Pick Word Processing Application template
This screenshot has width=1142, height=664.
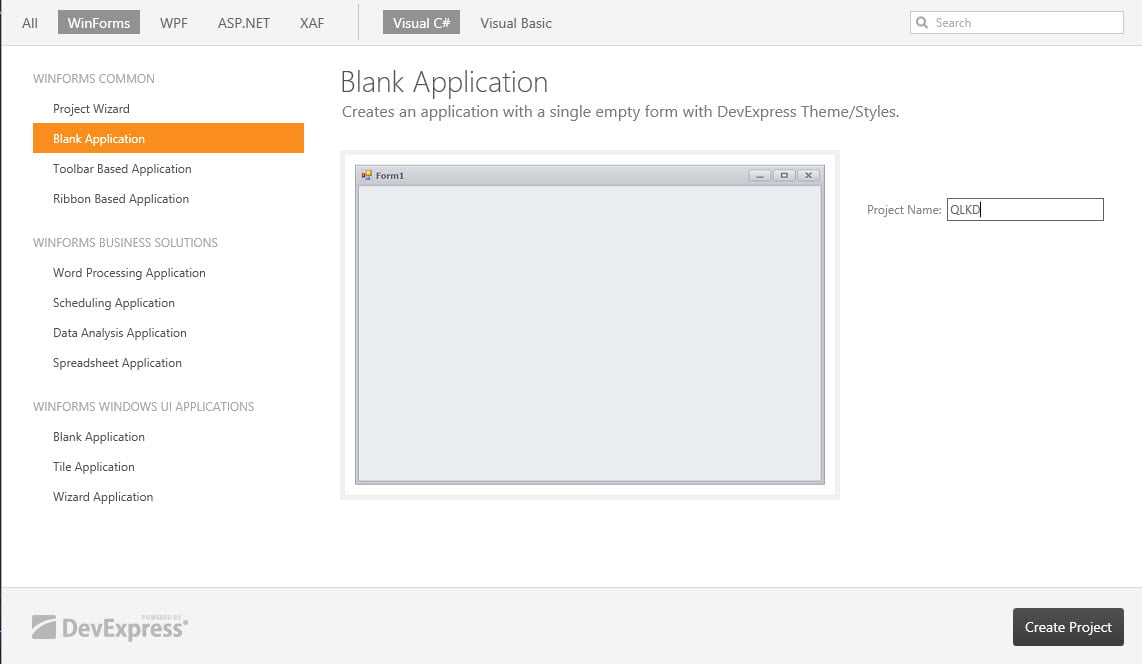point(129,273)
